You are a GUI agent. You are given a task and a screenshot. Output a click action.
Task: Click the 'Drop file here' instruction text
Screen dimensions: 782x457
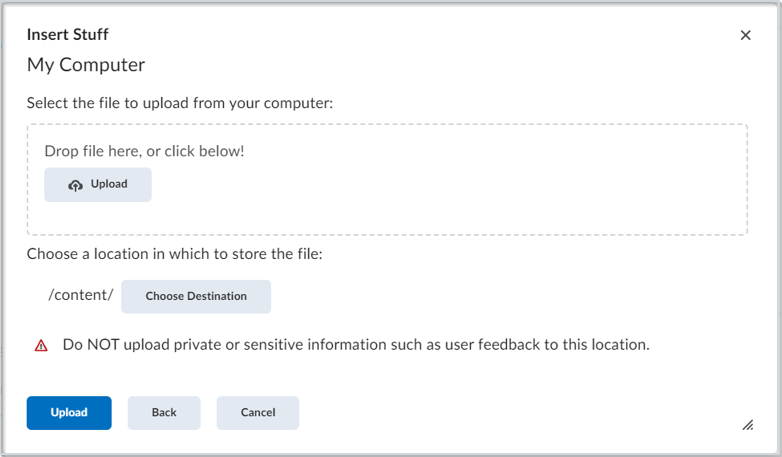pyautogui.click(x=144, y=151)
